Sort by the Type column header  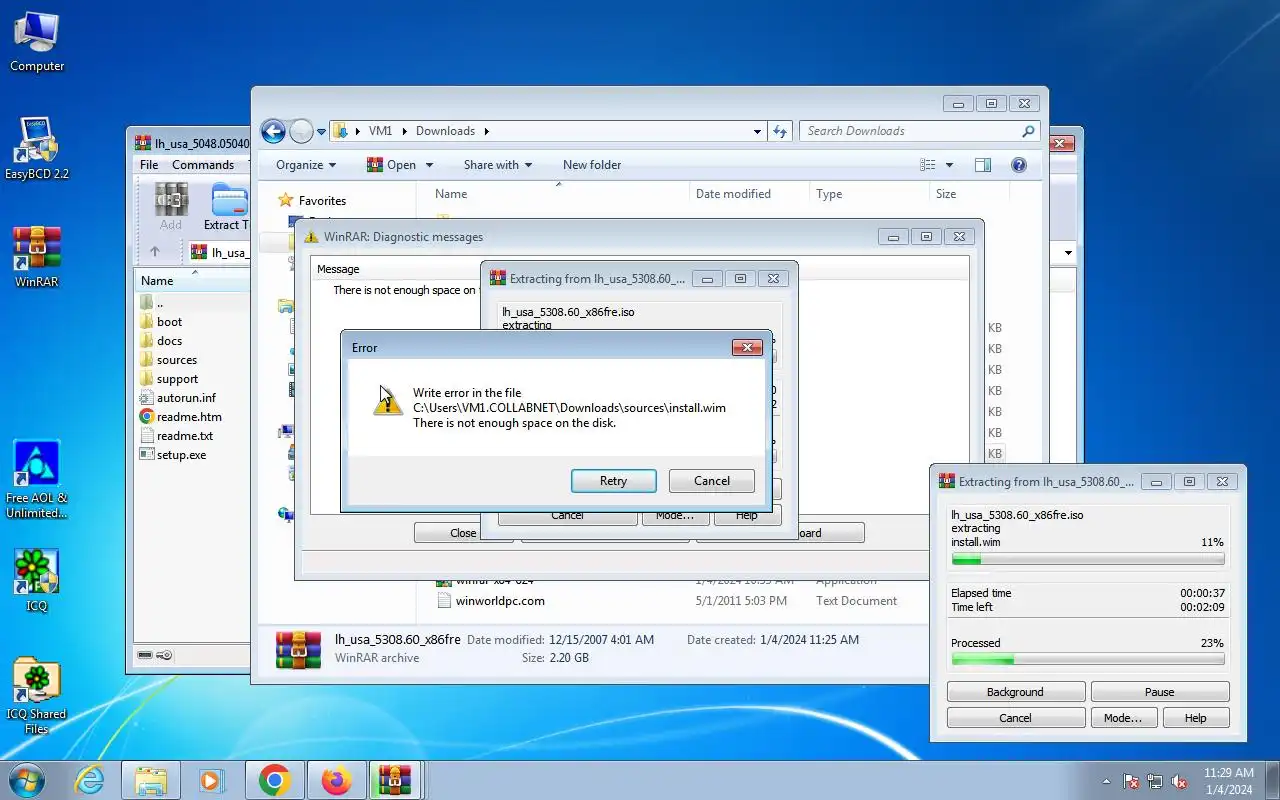(869, 194)
